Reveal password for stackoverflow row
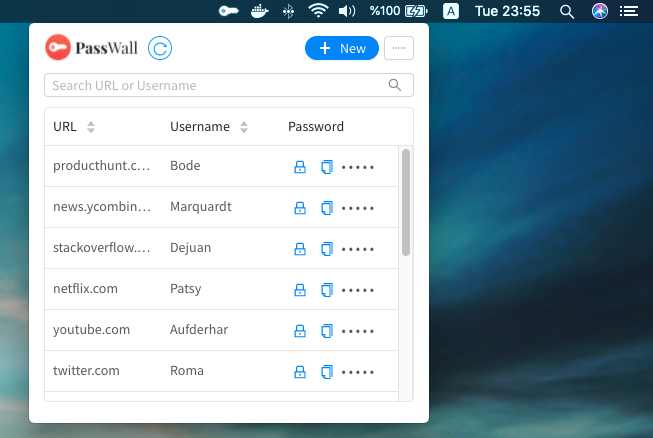The image size is (653, 438). [x=300, y=249]
